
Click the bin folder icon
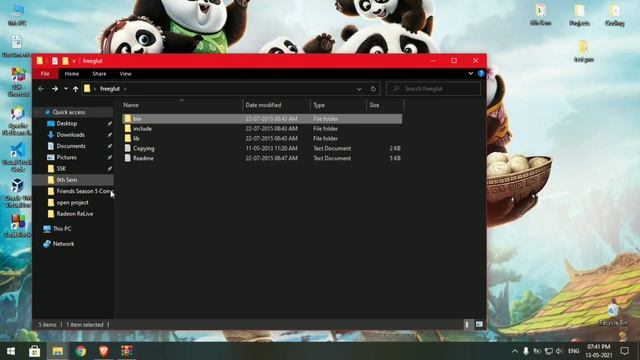[x=128, y=118]
